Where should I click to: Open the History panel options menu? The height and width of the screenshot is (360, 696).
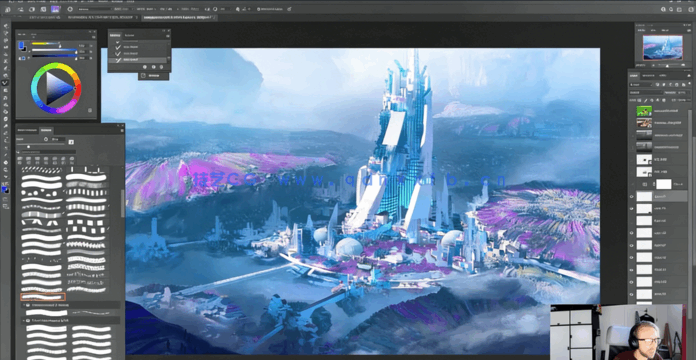(x=168, y=36)
